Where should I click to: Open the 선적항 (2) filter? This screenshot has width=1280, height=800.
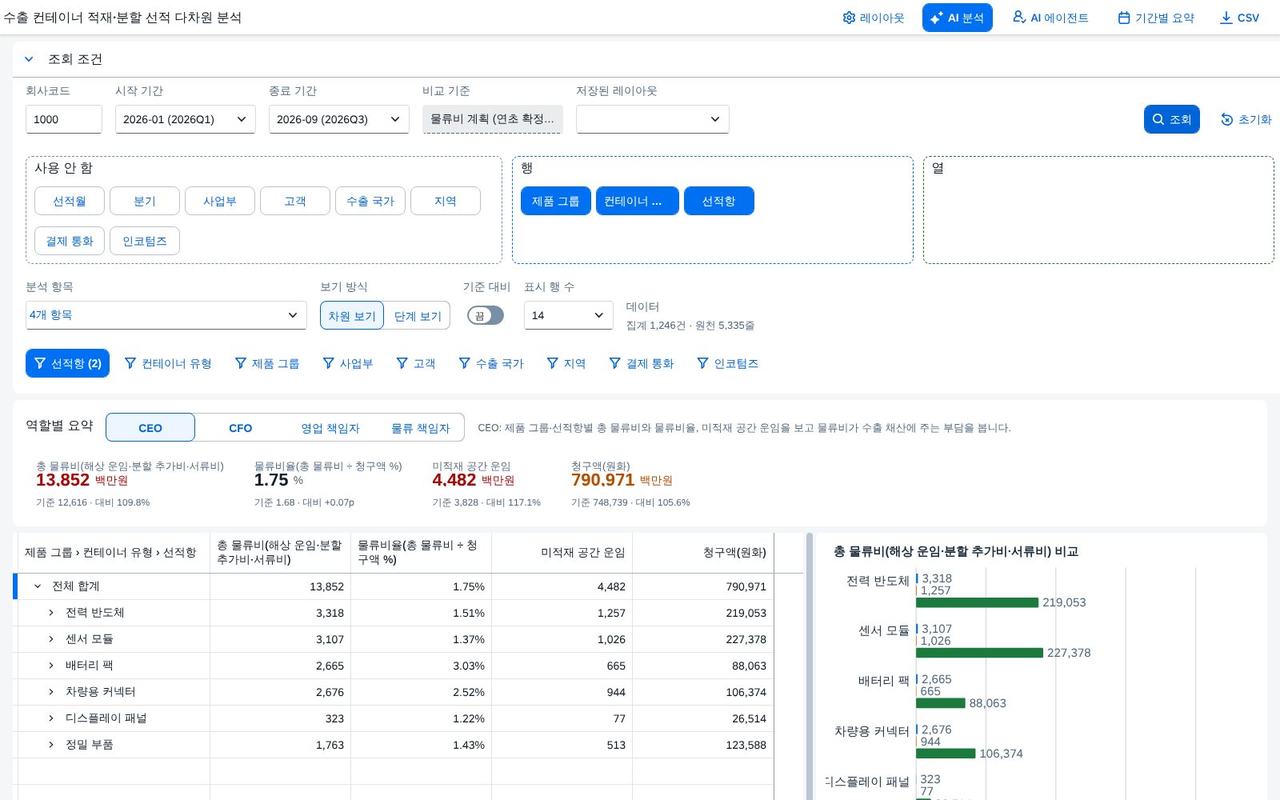(x=67, y=363)
